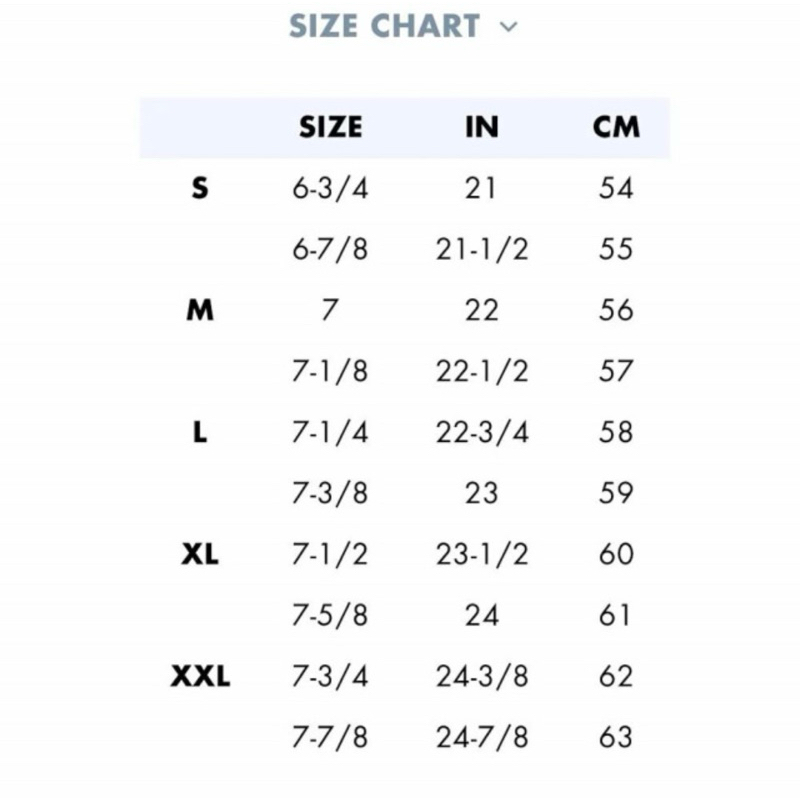Select hat size 6-7/8 cell
The width and height of the screenshot is (800, 800).
click(330, 249)
